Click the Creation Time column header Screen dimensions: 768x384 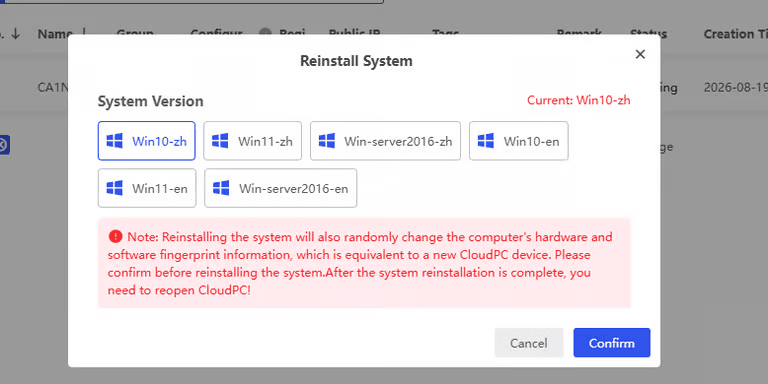(x=736, y=34)
